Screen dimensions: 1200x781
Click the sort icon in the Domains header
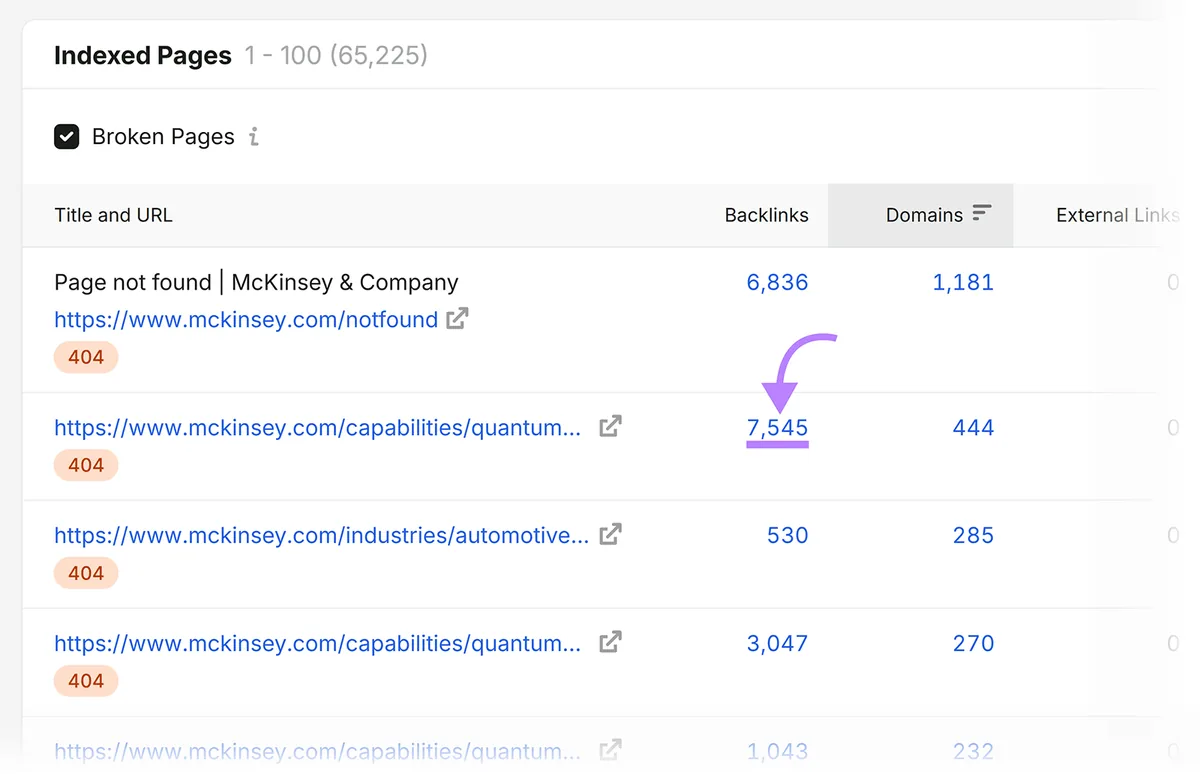(982, 214)
